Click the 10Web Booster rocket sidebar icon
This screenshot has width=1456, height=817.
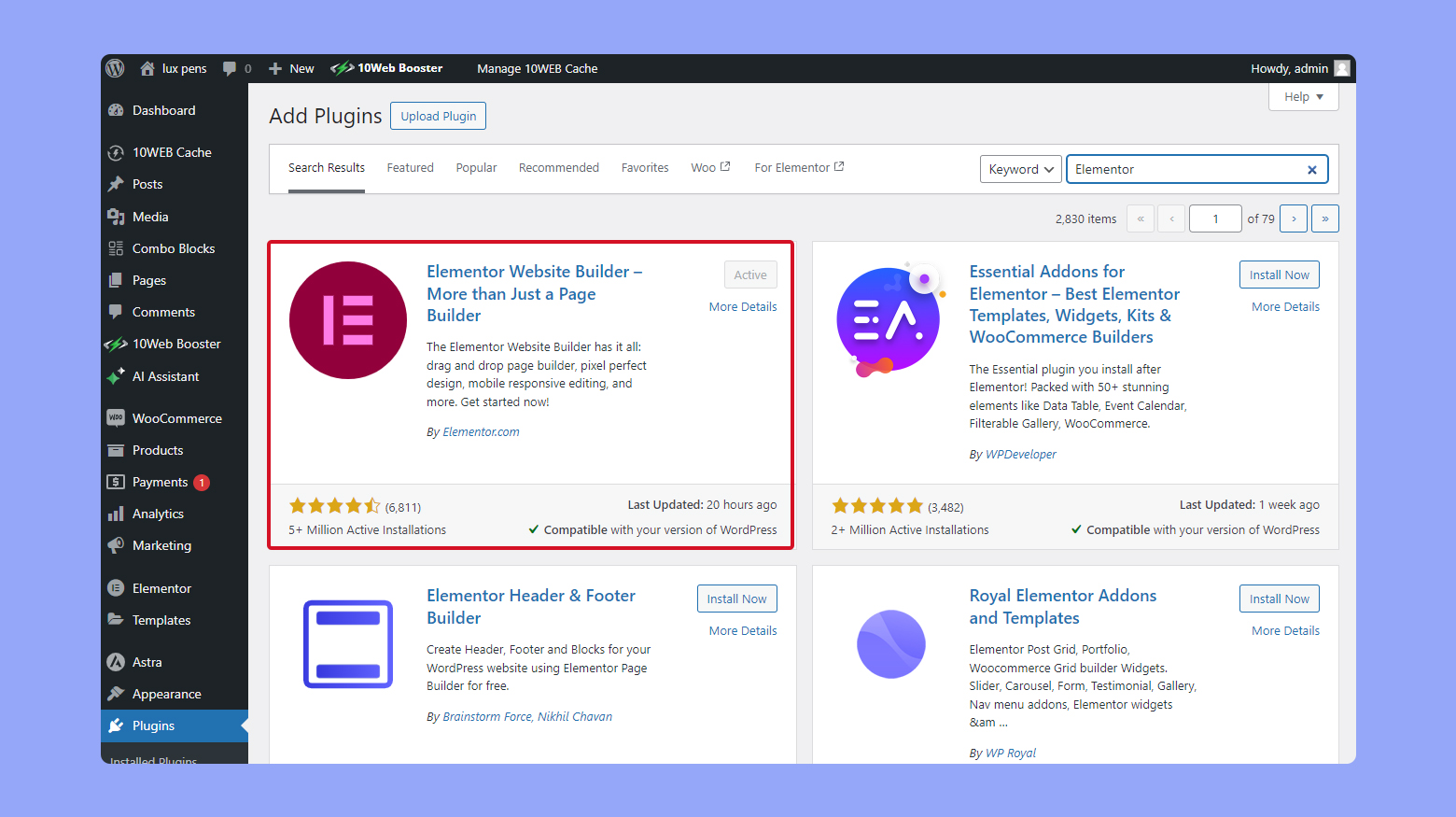pos(115,343)
